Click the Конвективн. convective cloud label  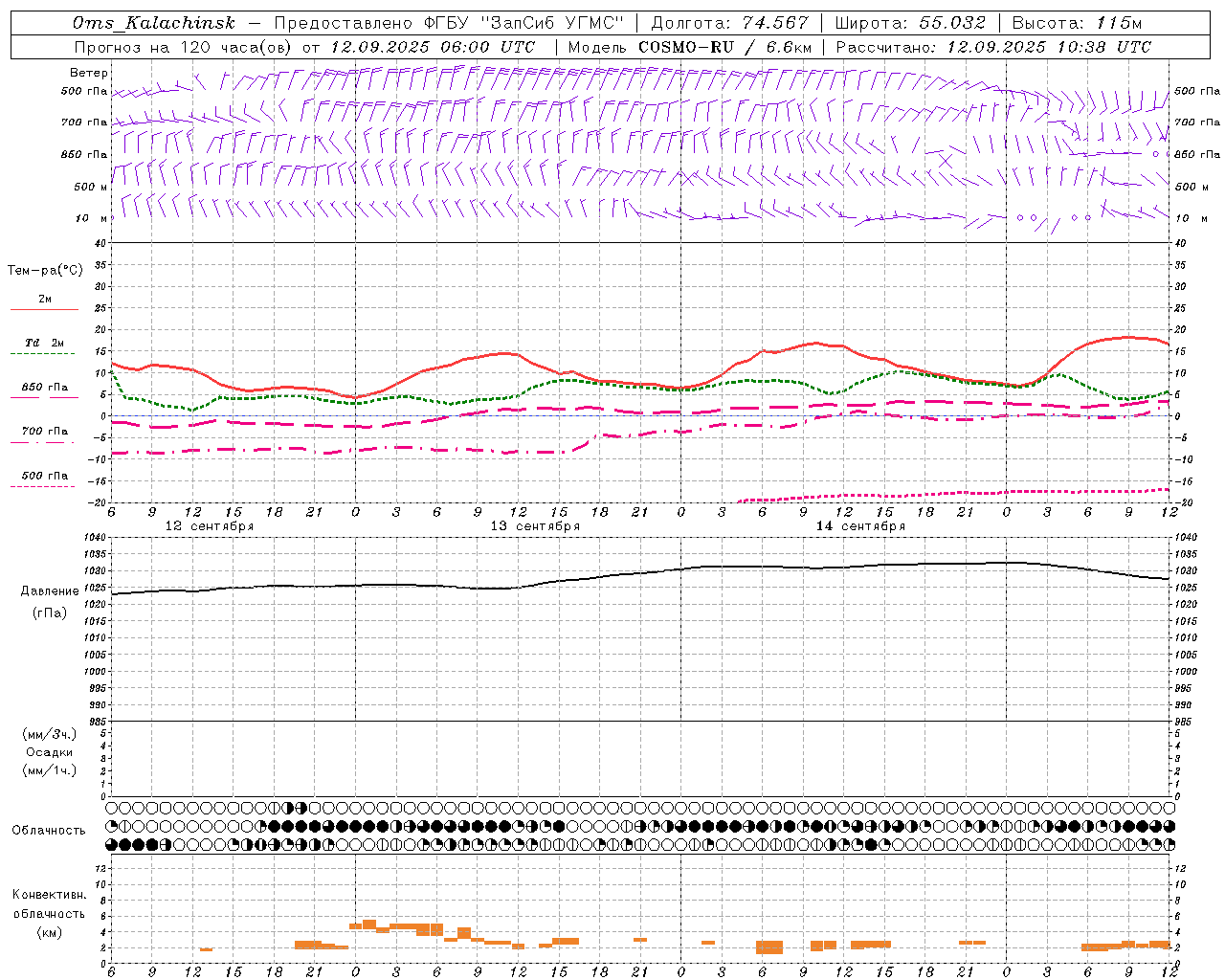50,895
